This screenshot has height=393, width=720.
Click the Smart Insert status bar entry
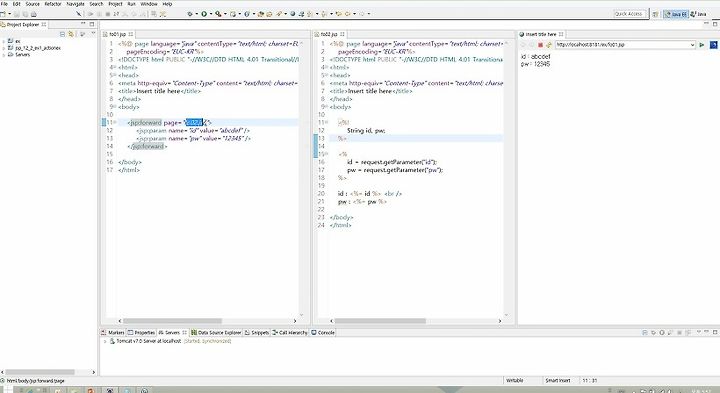(557, 381)
